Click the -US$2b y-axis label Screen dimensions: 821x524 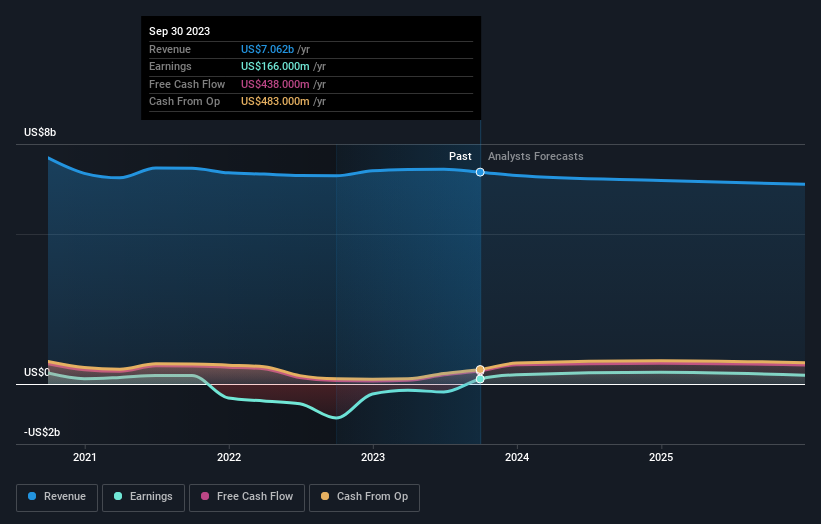click(x=42, y=432)
